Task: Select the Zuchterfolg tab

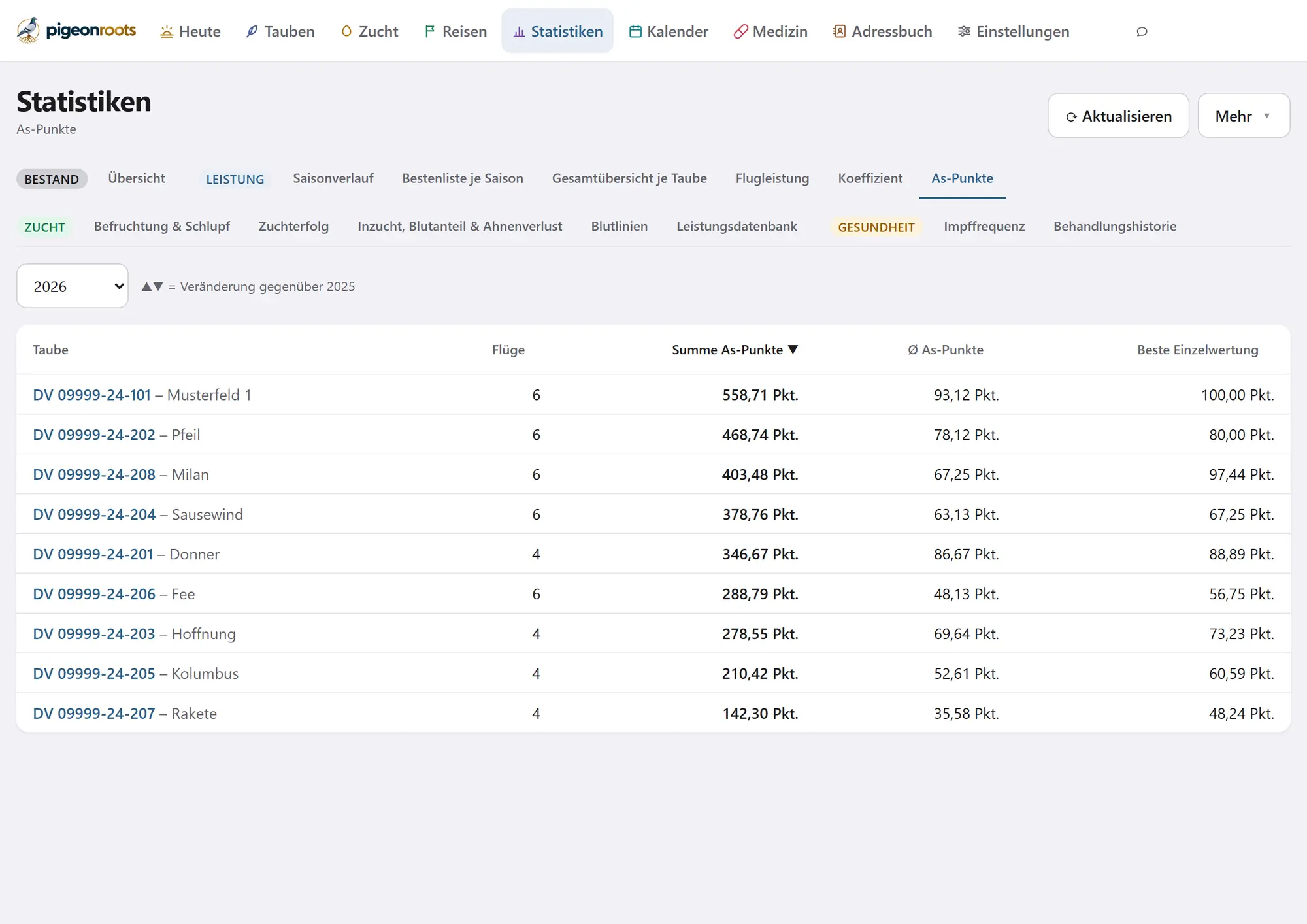Action: point(293,226)
